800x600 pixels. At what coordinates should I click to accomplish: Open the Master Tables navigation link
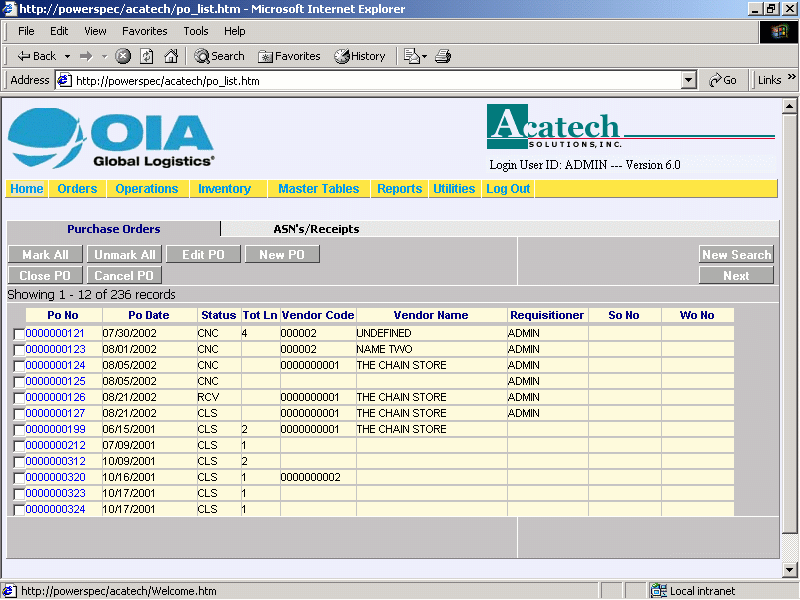coord(319,189)
